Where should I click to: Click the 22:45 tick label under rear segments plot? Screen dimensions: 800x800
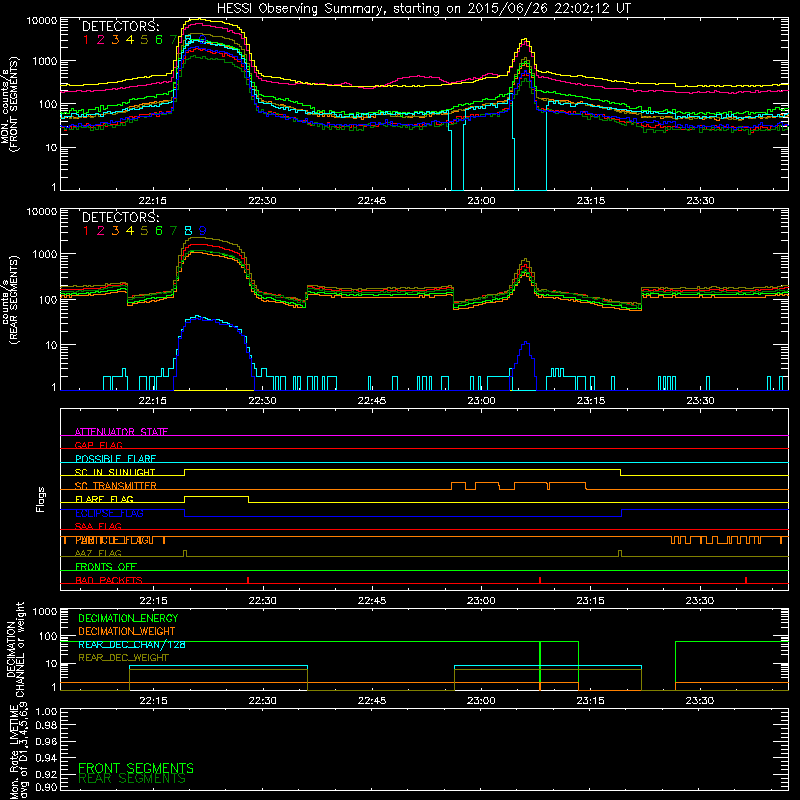point(372,401)
